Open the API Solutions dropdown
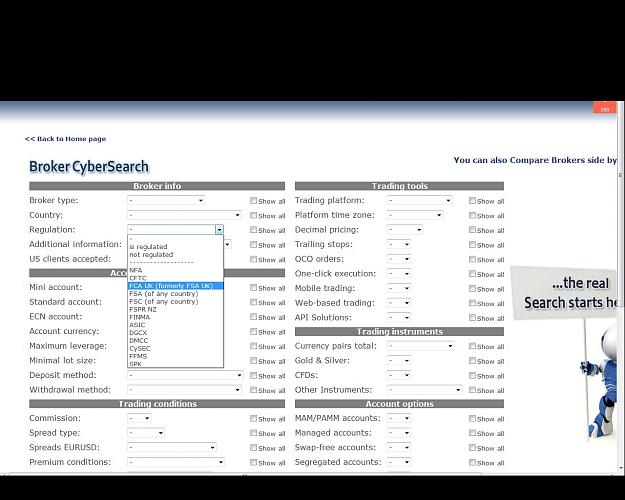The width and height of the screenshot is (625, 500). 399,317
